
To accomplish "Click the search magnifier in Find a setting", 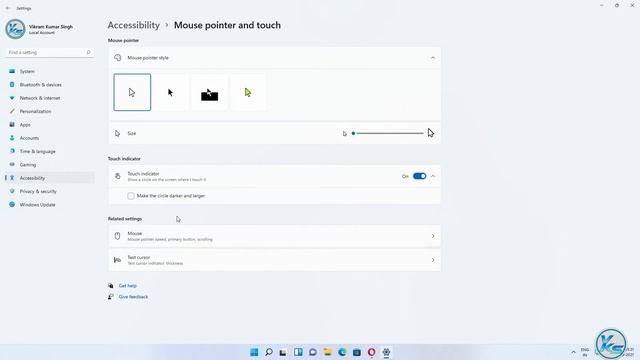I will [x=88, y=53].
